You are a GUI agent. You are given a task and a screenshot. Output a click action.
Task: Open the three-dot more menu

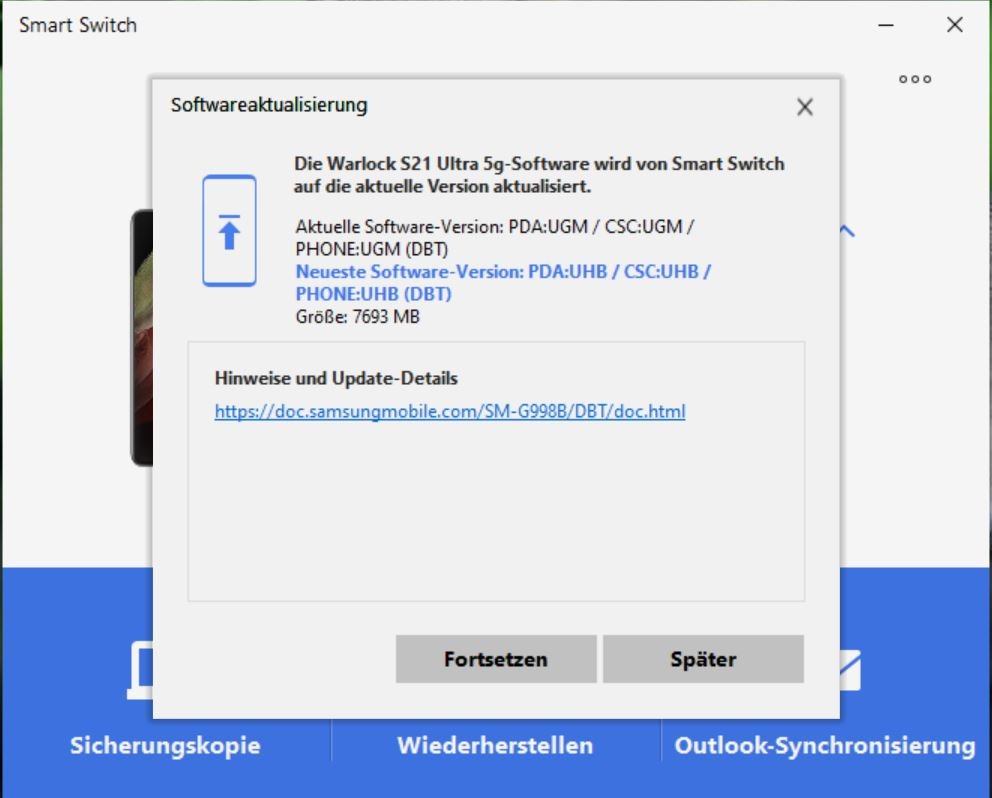tap(915, 79)
